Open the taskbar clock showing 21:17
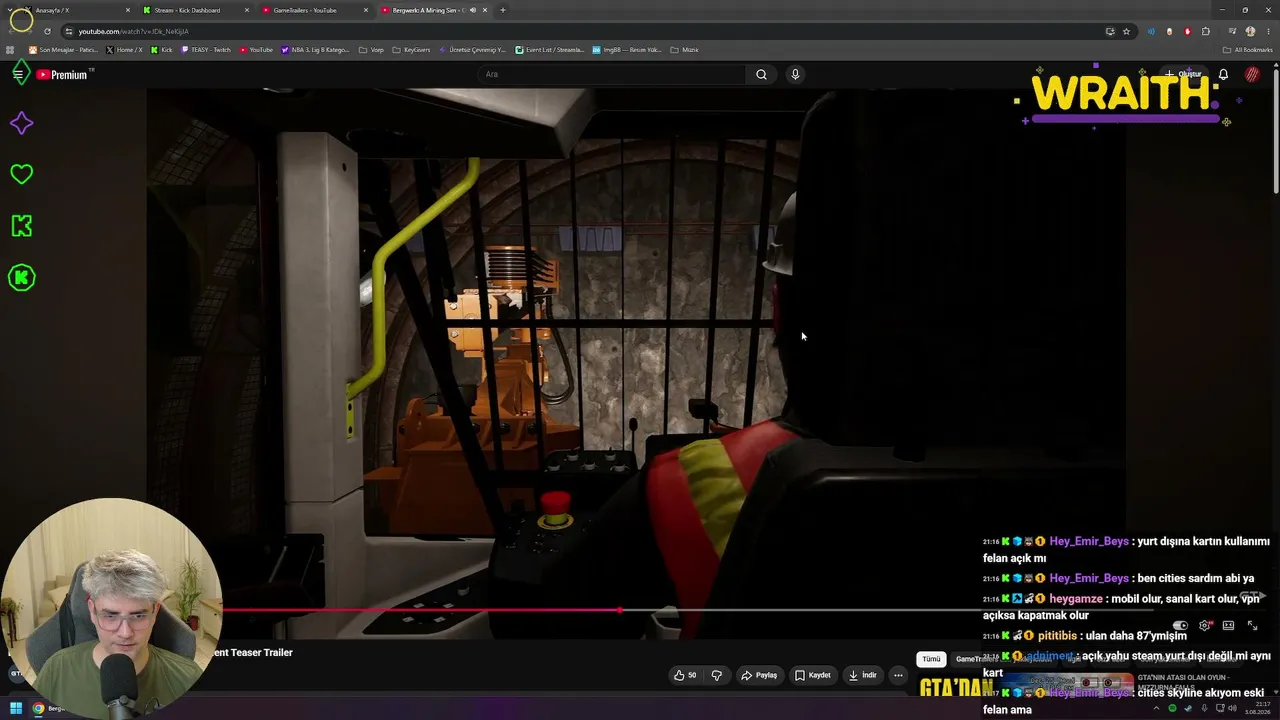This screenshot has width=1280, height=720. click(1260, 708)
